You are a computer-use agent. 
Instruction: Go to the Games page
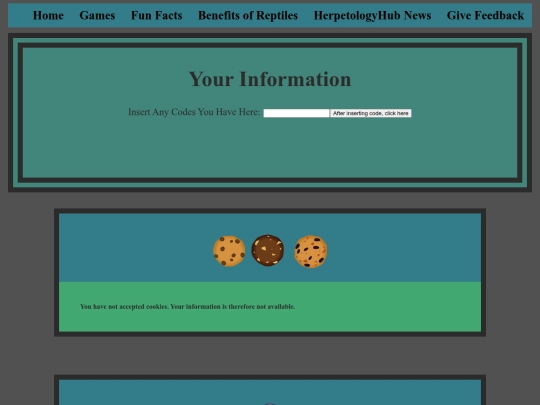[x=97, y=15]
